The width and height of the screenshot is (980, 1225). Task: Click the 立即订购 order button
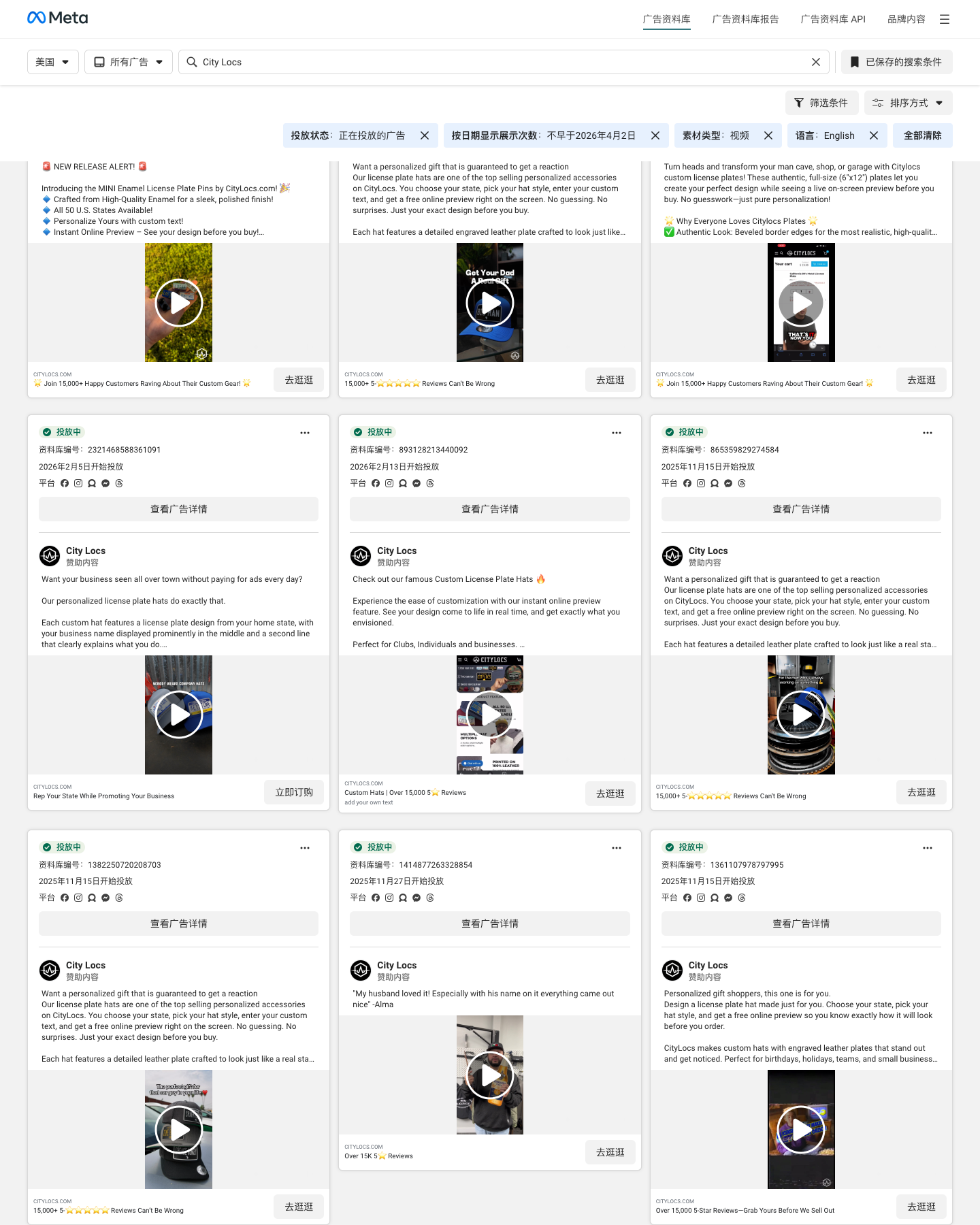[294, 792]
